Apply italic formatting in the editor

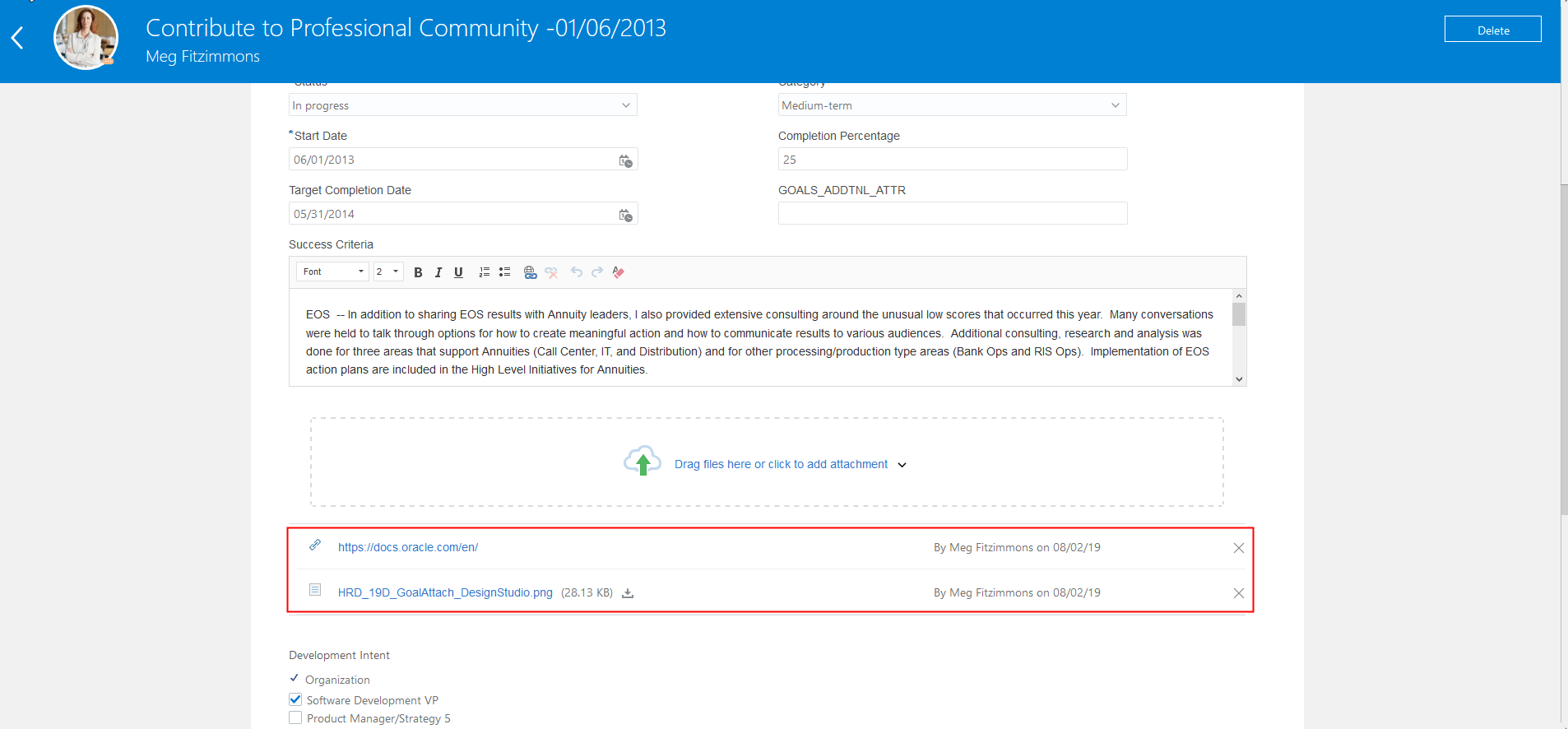click(438, 272)
